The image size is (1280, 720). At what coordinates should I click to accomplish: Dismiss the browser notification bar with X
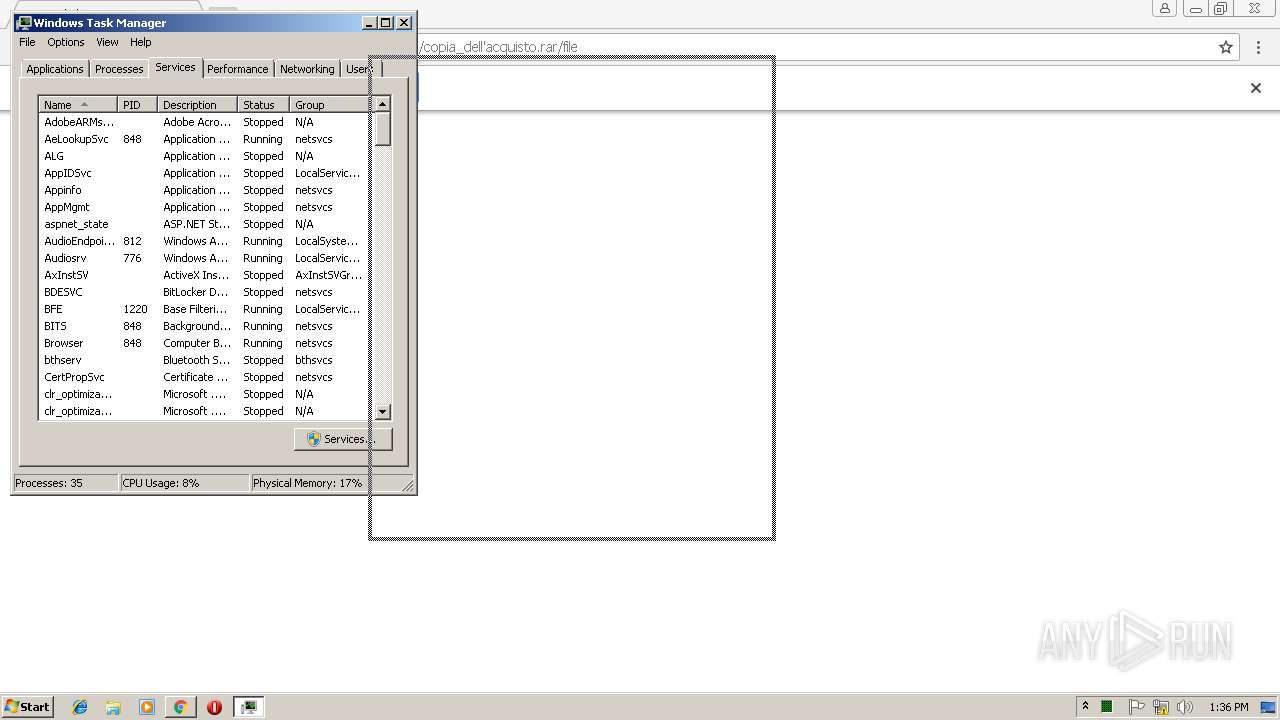click(1256, 88)
